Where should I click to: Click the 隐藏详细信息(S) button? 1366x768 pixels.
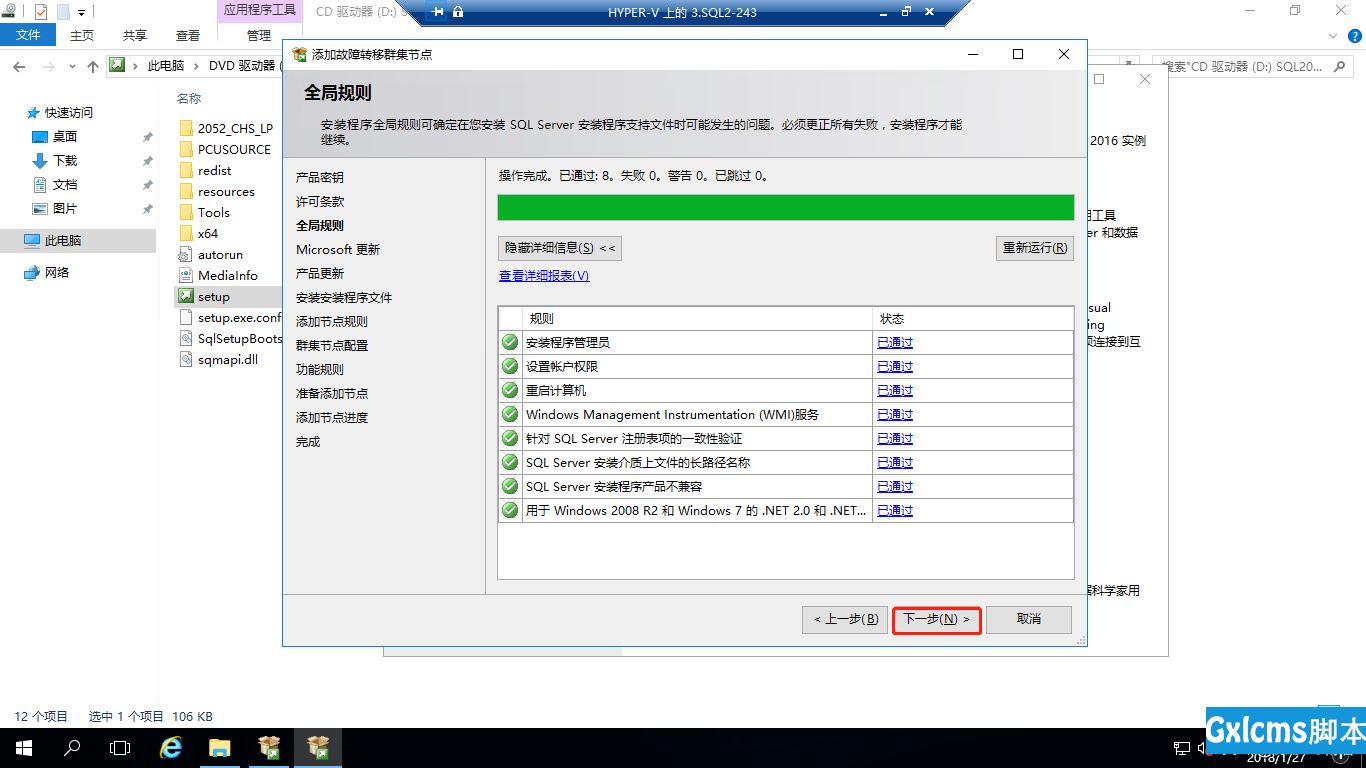point(560,248)
